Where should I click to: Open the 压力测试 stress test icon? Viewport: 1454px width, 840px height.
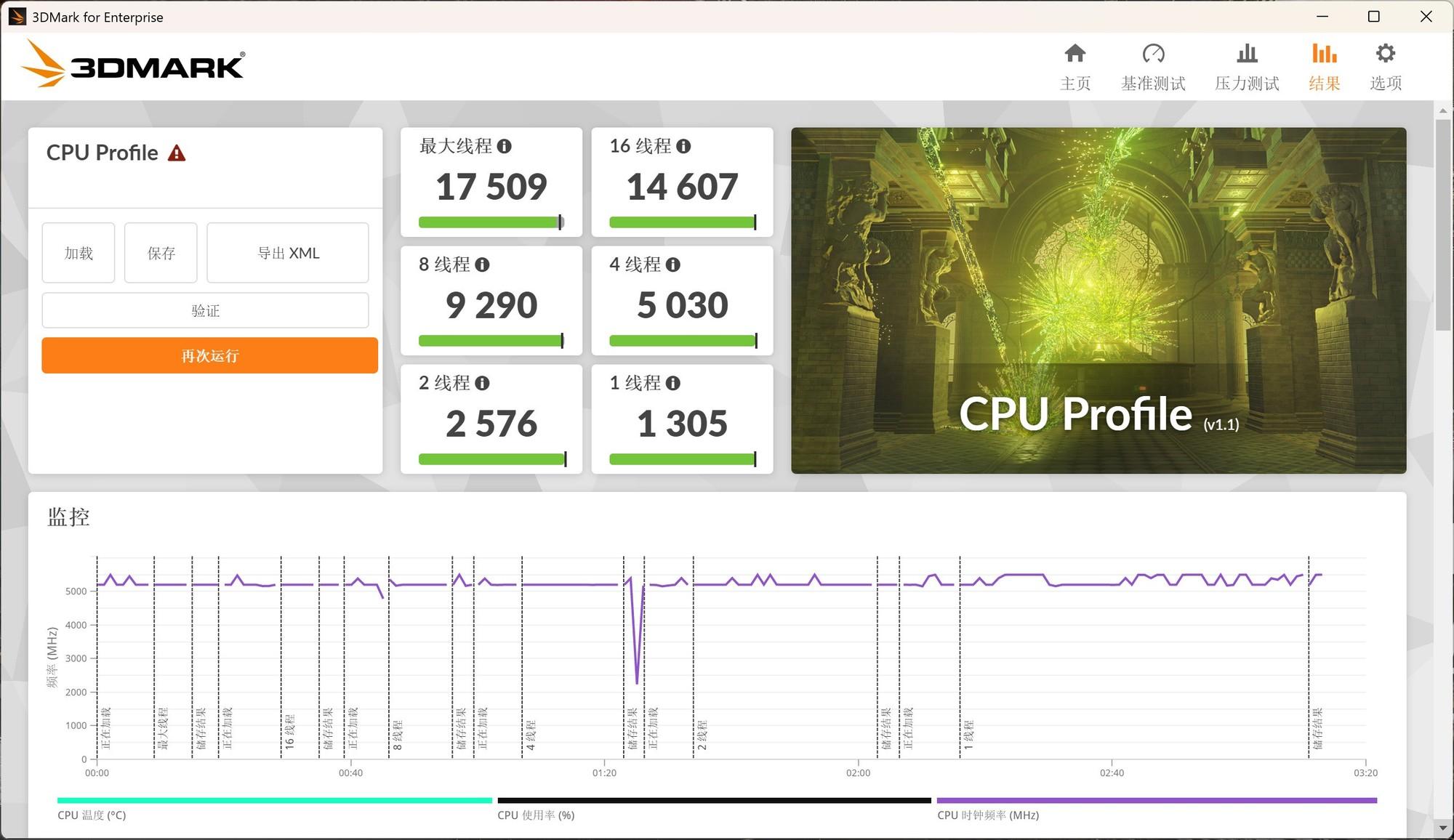click(1247, 53)
